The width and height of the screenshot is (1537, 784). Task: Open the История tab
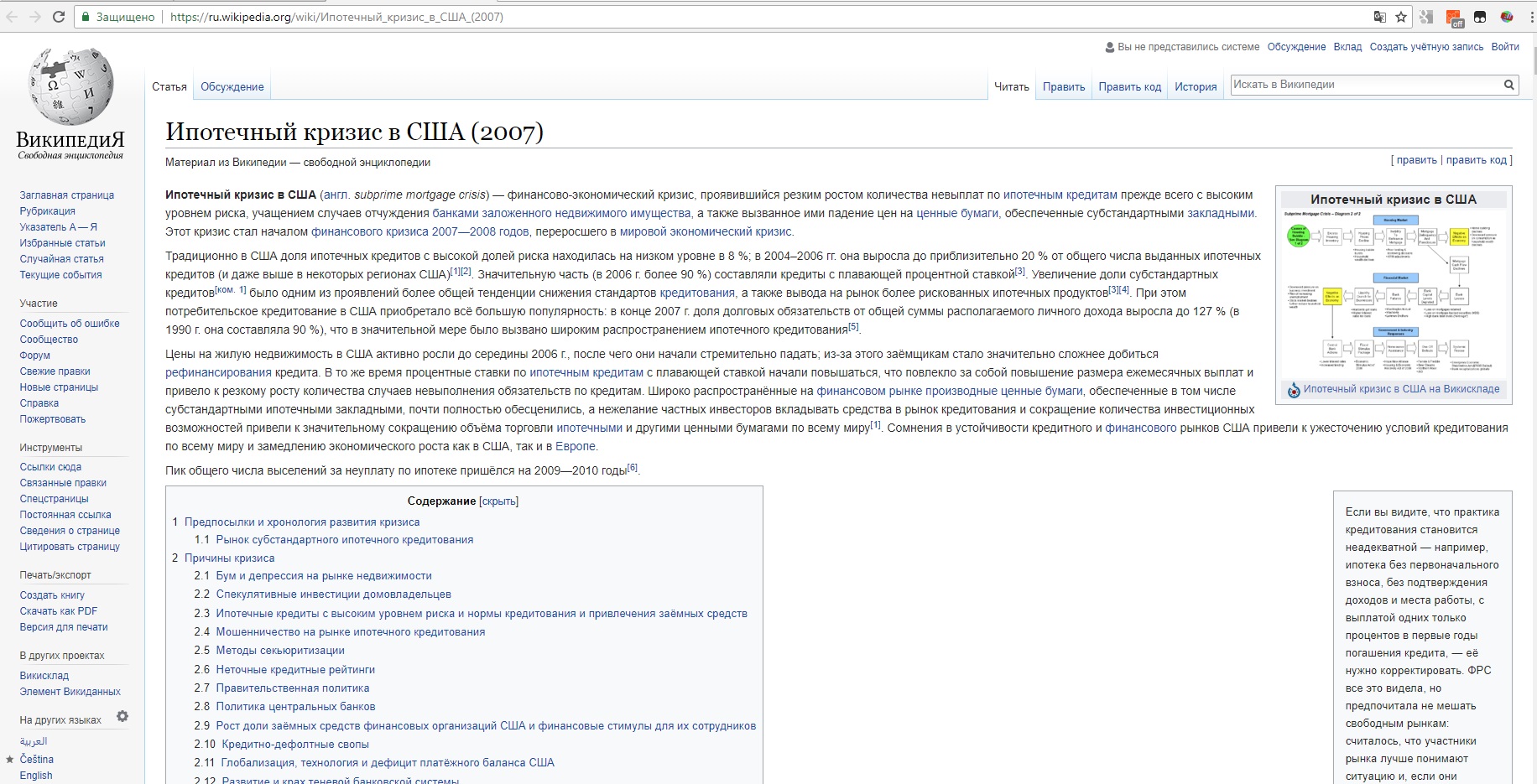point(1196,87)
